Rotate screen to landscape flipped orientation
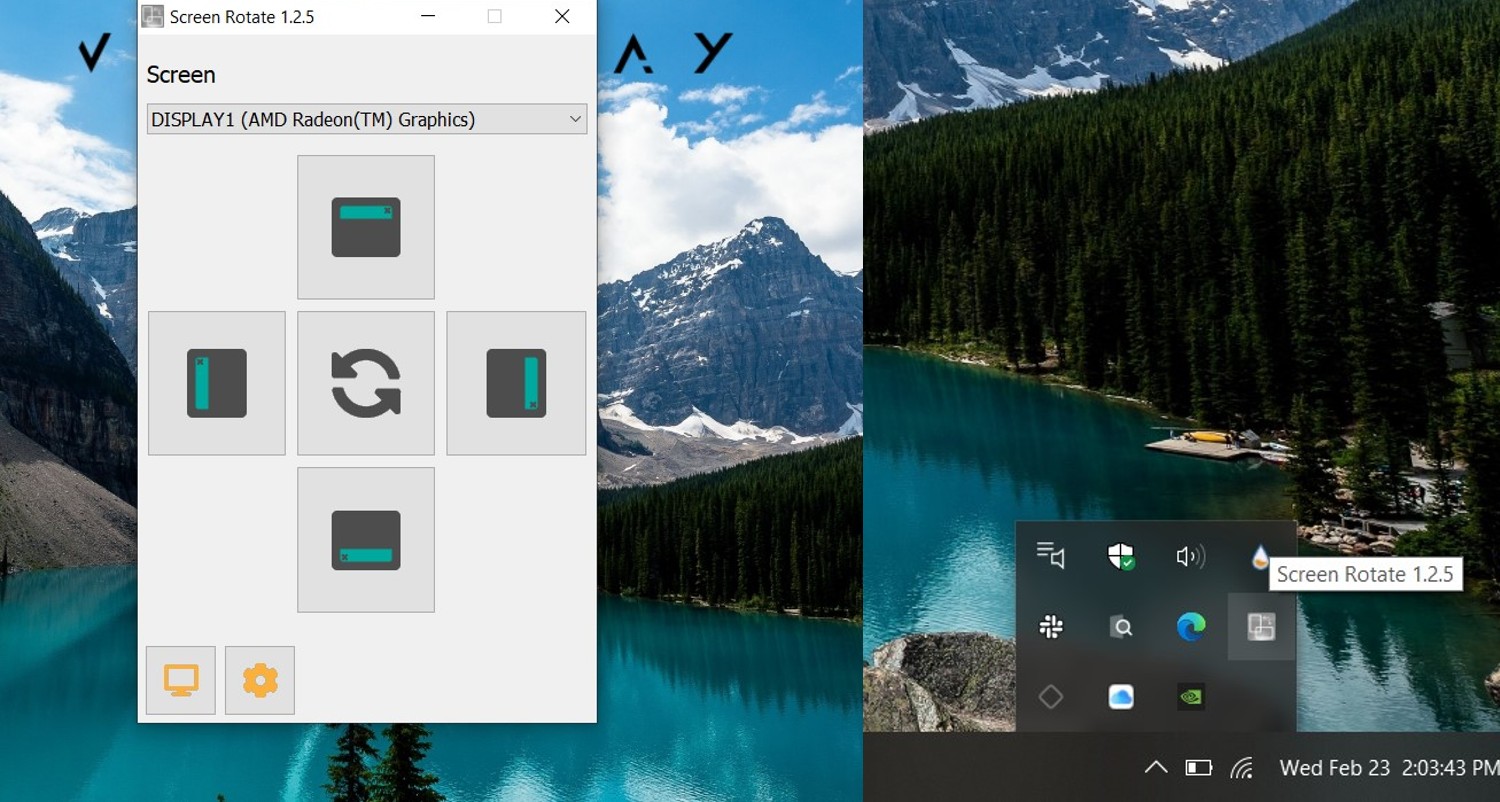 365,539
